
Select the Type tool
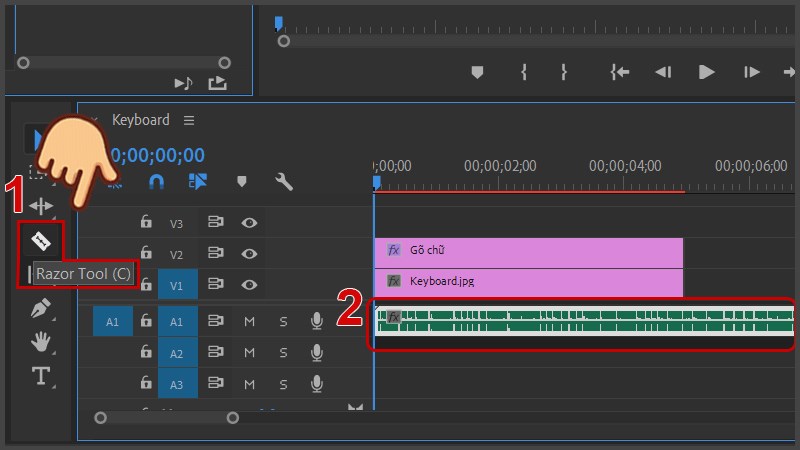(x=41, y=376)
